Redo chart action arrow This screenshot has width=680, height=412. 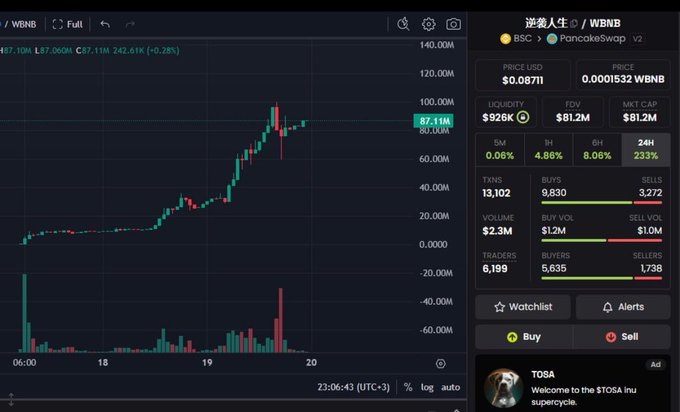coord(130,24)
